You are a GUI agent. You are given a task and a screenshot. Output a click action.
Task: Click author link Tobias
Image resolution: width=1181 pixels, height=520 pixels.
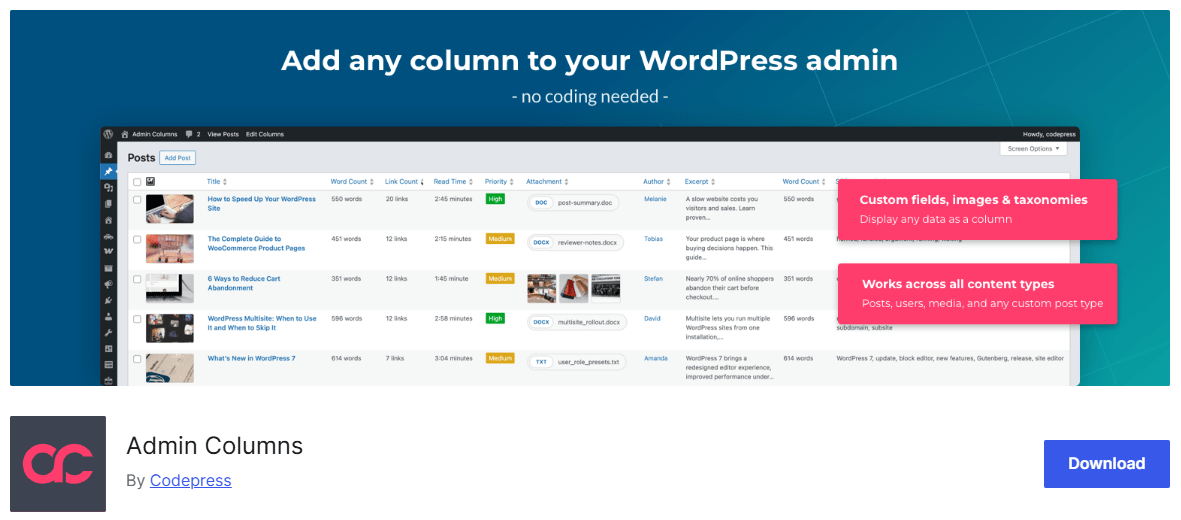point(654,239)
